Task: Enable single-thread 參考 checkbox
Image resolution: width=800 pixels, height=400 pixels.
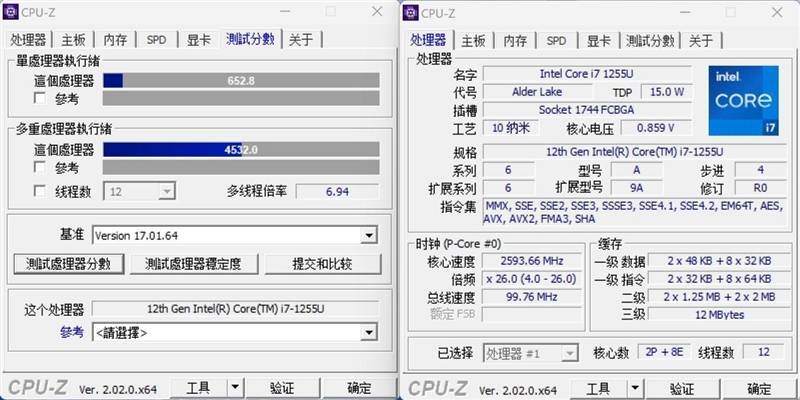Action: [40, 98]
